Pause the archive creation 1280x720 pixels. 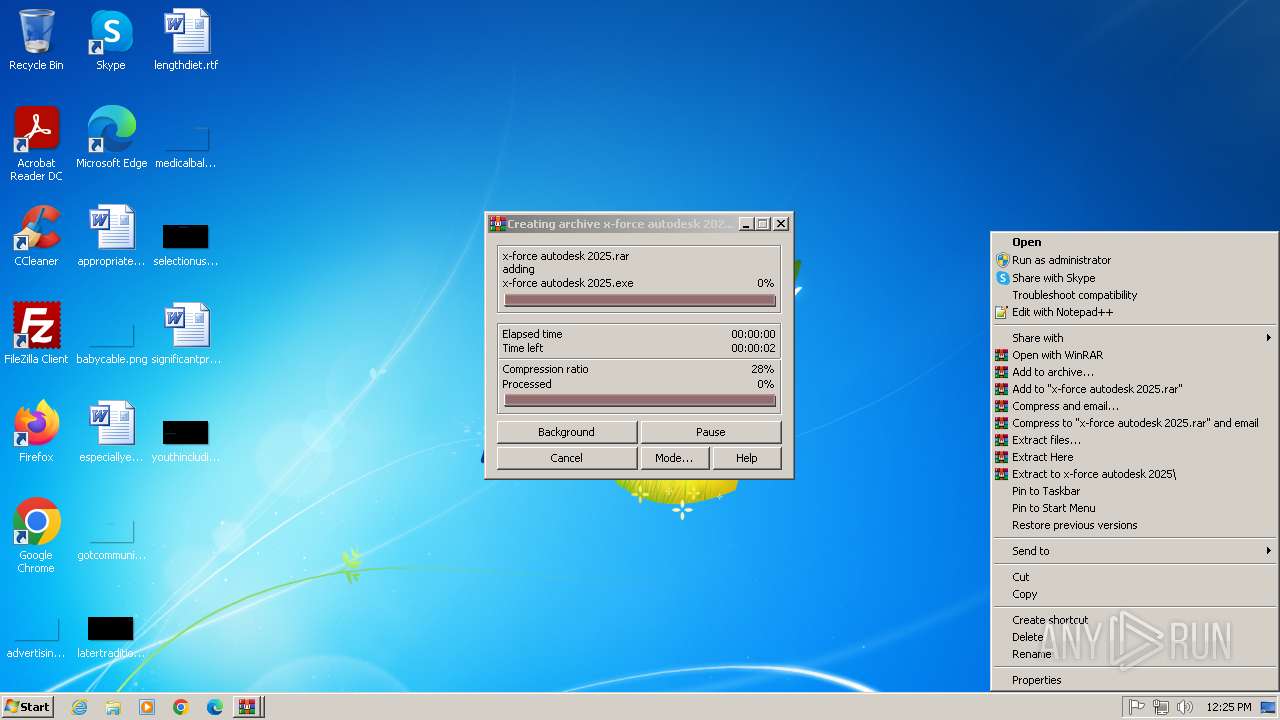pos(710,432)
